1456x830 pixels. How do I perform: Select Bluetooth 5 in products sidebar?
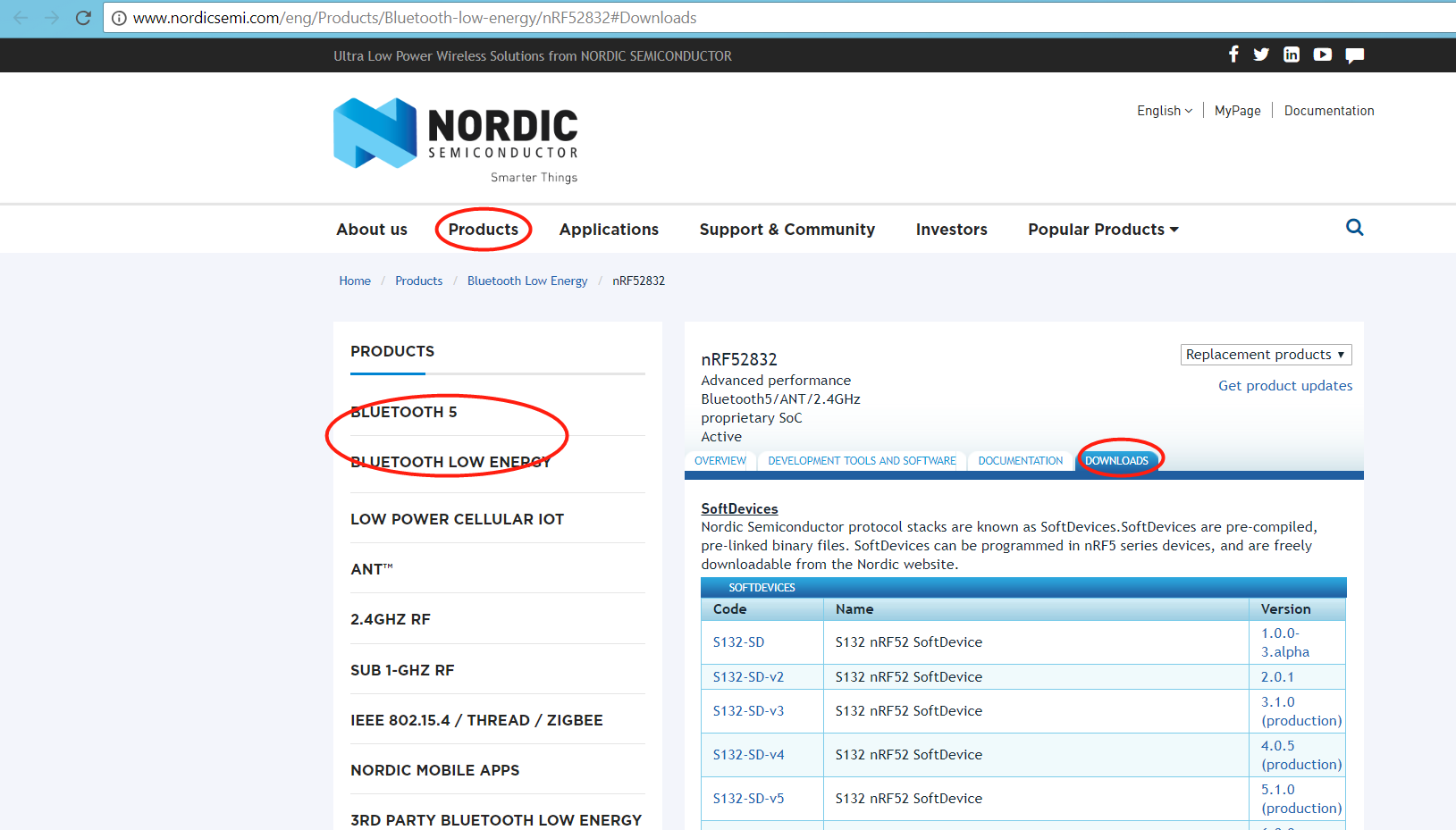404,412
